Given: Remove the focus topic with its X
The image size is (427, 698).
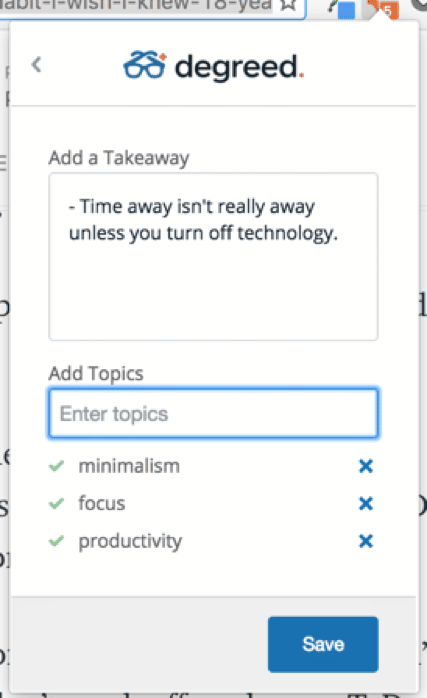Looking at the screenshot, I should (366, 503).
